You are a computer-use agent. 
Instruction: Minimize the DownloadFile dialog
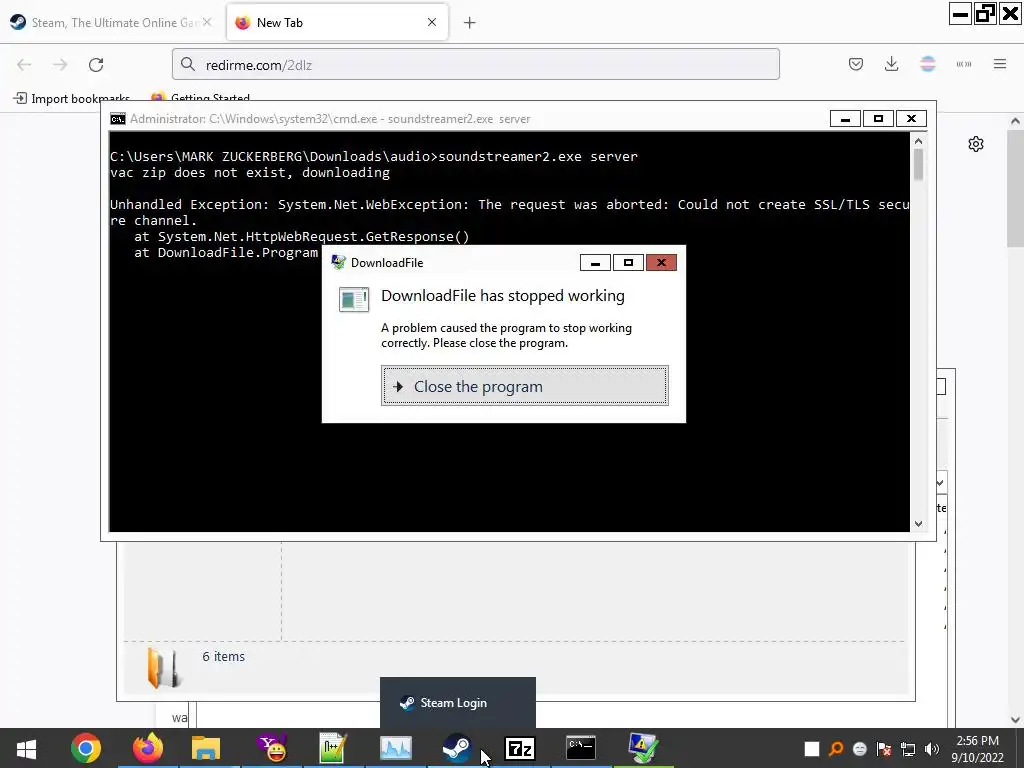coord(595,263)
